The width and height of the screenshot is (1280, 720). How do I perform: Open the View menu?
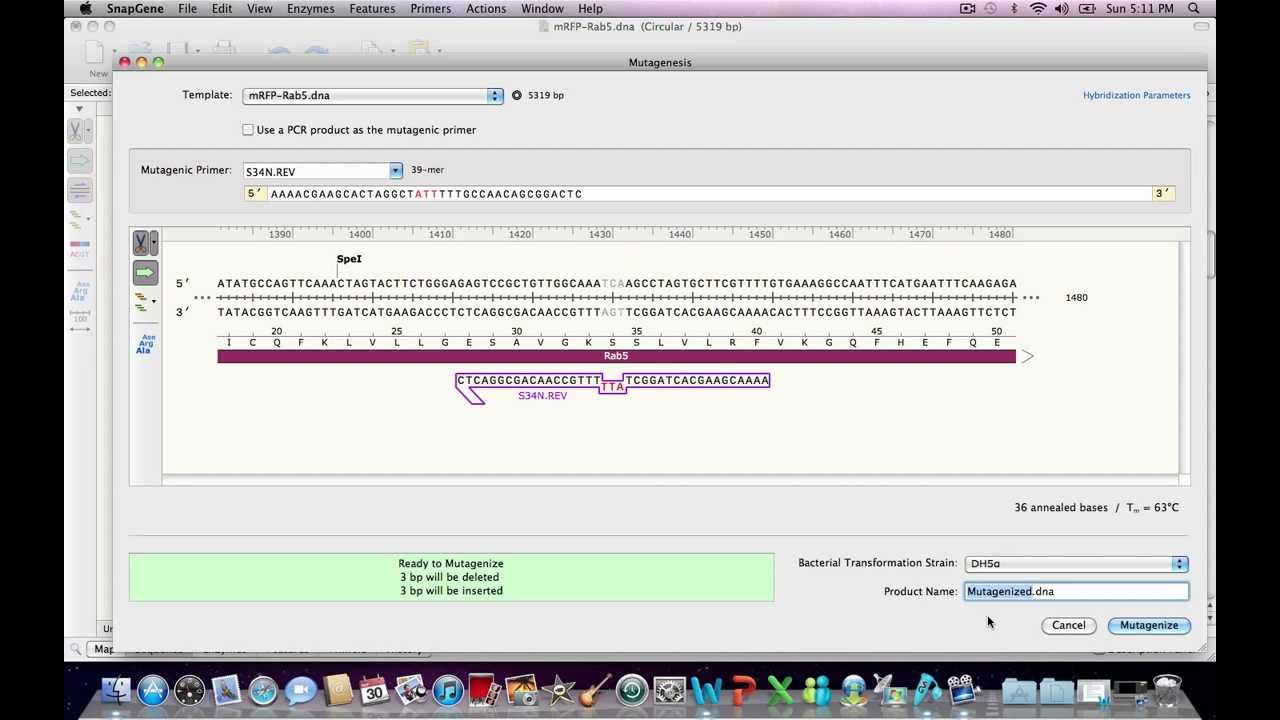click(259, 9)
